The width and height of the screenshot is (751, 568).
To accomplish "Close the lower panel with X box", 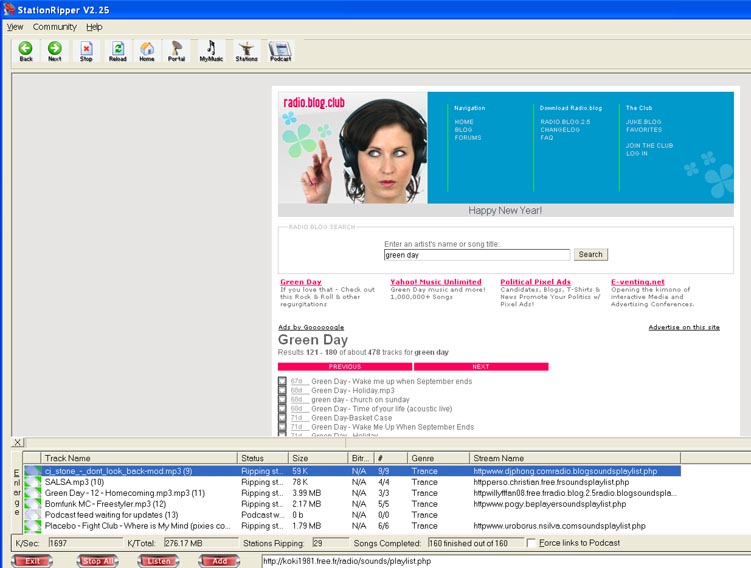I will tap(17, 442).
